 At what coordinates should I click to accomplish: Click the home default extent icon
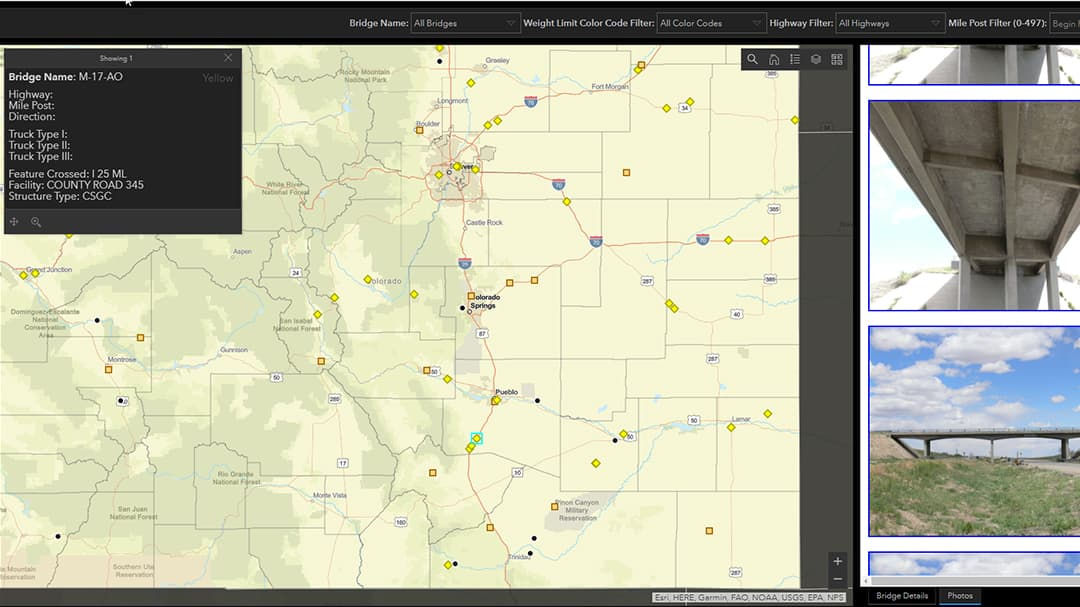[x=774, y=59]
